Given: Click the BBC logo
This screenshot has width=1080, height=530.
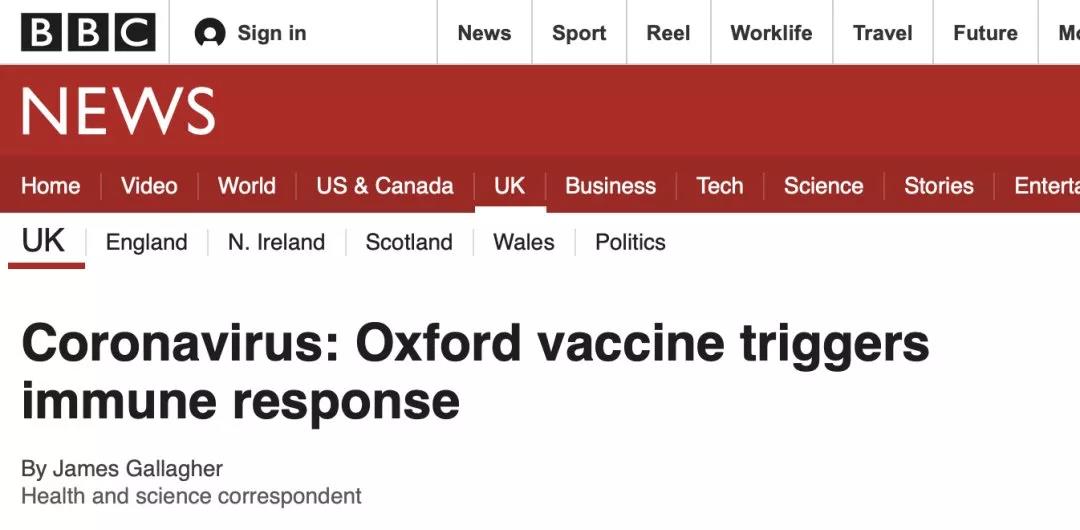Looking at the screenshot, I should pos(88,33).
